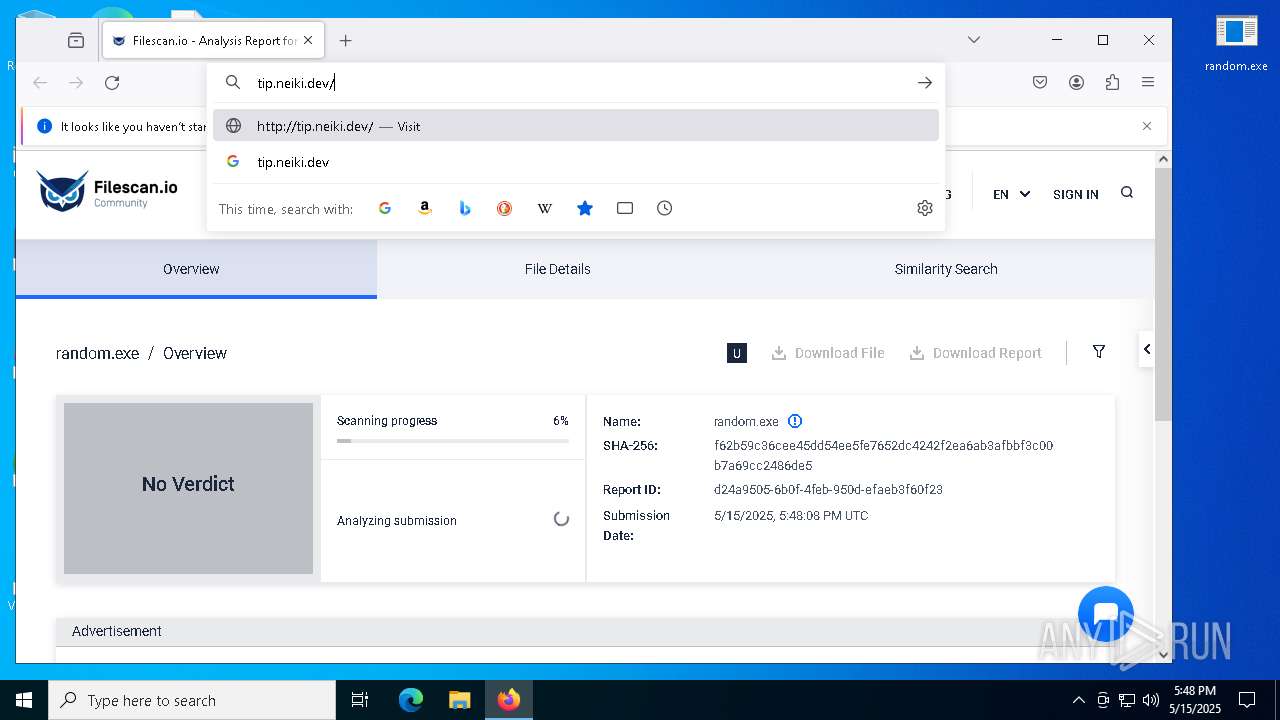This screenshot has width=1280, height=720.
Task: Open the site search magnifier
Action: click(1127, 193)
